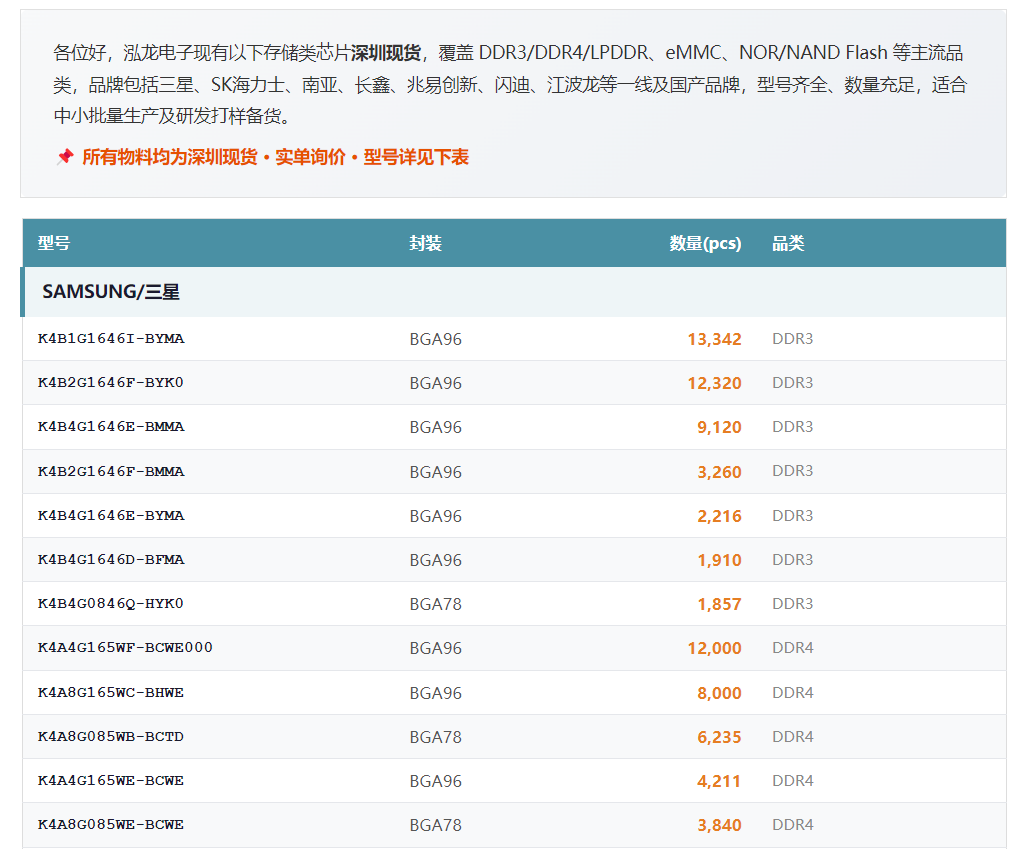Select model K4B4G0846Q-HYK0
The height and width of the screenshot is (849, 1027).
[111, 603]
